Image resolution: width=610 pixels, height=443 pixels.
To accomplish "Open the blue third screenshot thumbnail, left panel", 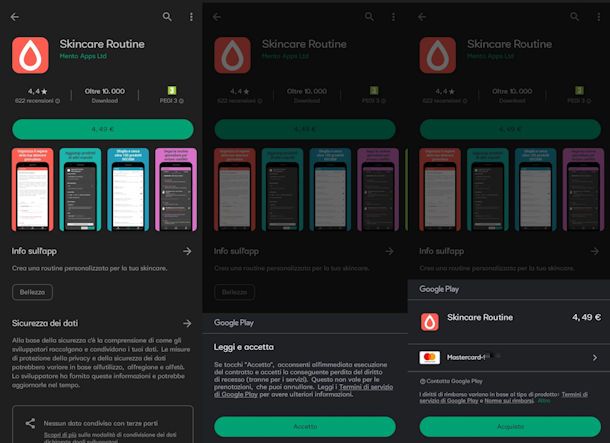I will click(128, 189).
